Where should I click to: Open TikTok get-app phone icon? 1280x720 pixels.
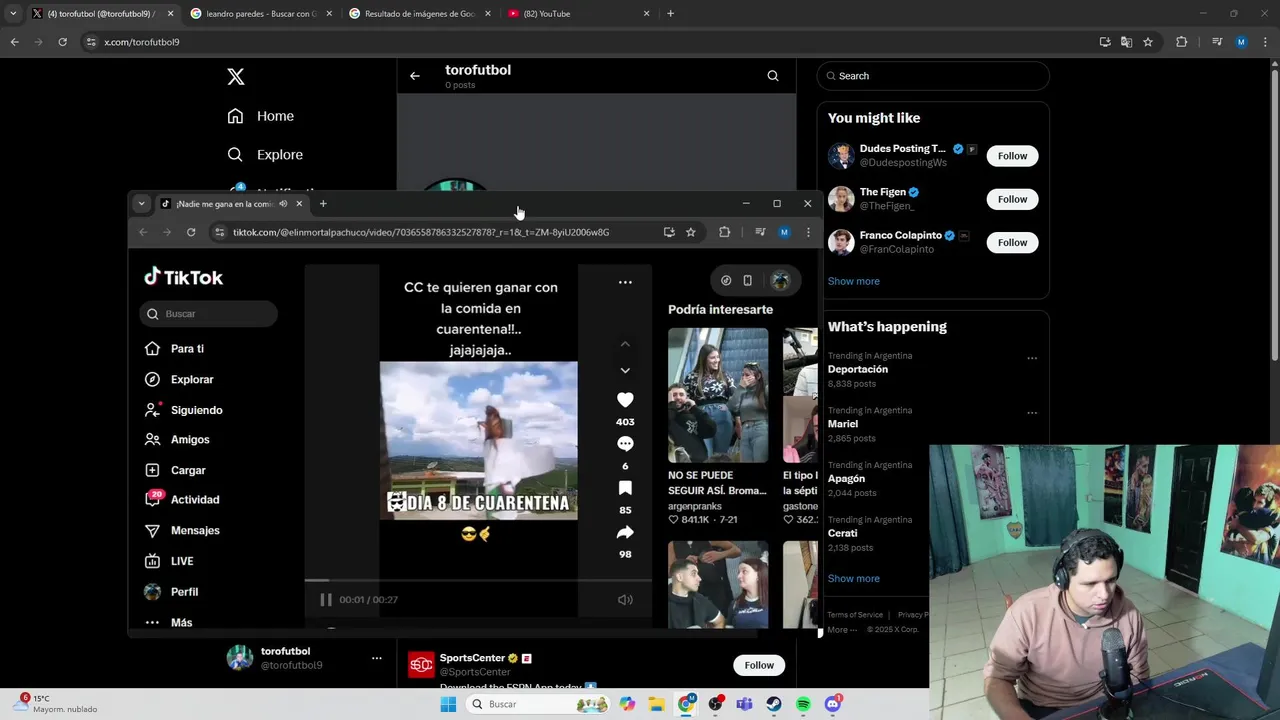[x=747, y=281]
